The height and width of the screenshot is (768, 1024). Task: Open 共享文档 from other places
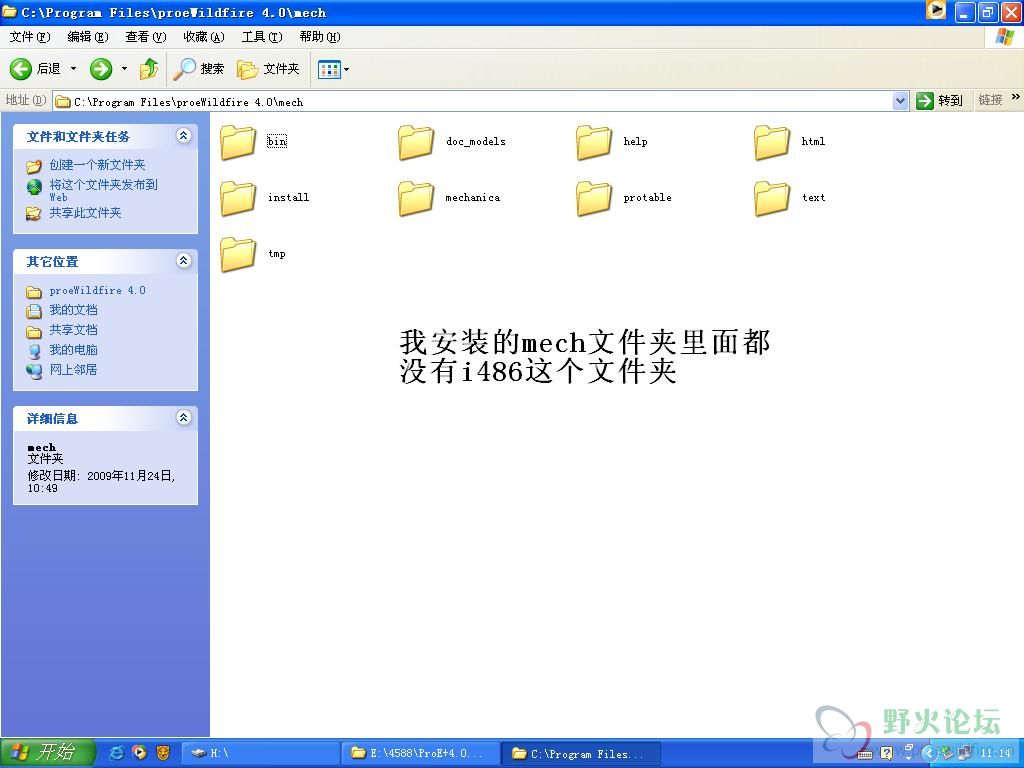73,330
